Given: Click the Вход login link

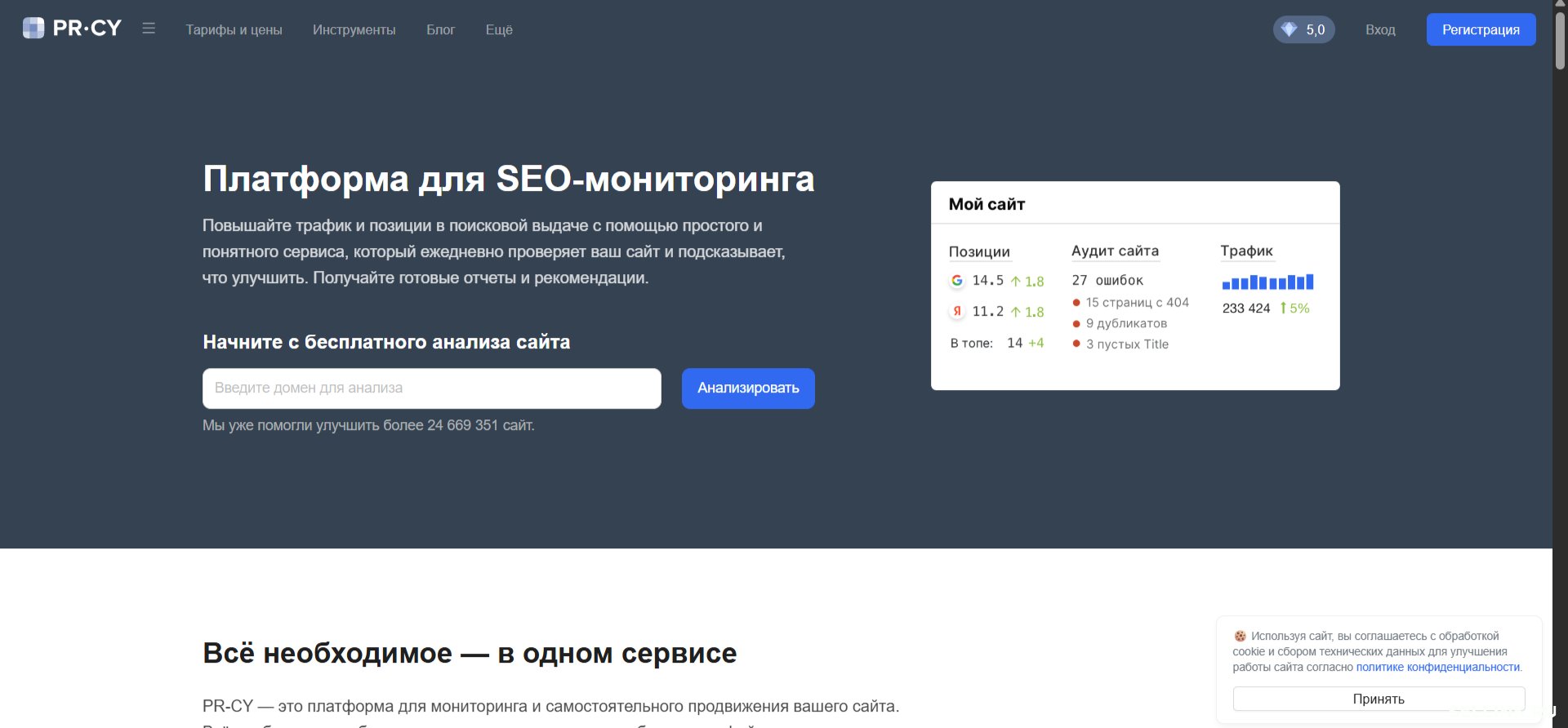Looking at the screenshot, I should point(1380,29).
